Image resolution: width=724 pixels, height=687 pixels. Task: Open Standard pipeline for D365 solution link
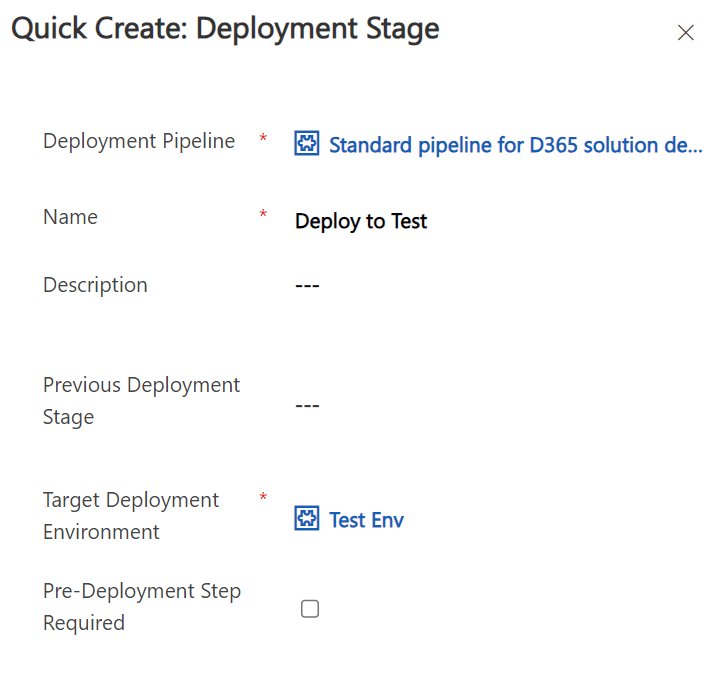515,145
